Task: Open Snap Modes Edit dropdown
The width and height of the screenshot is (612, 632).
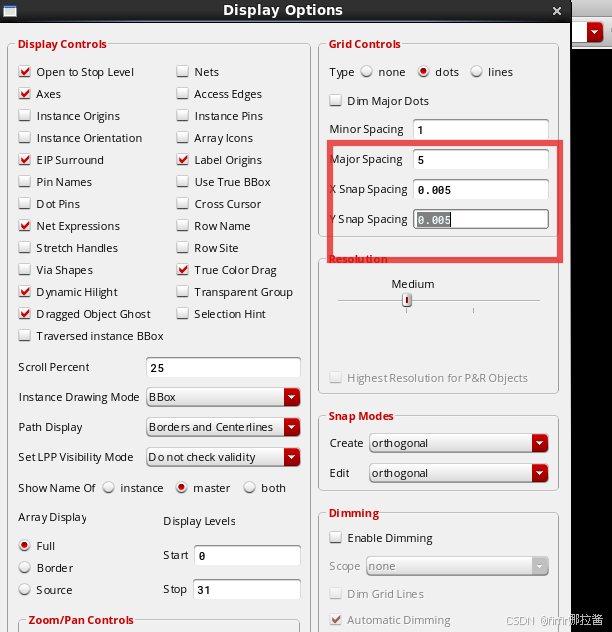Action: pyautogui.click(x=459, y=473)
